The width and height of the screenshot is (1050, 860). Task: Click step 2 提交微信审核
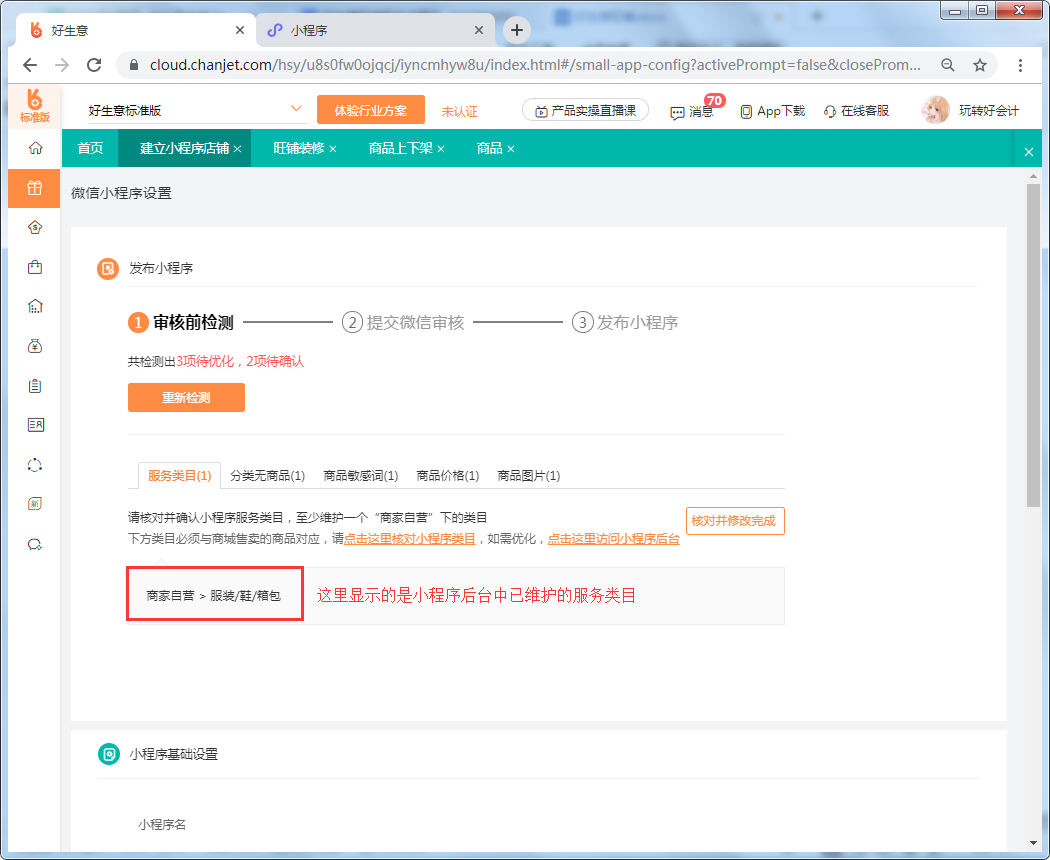(403, 323)
